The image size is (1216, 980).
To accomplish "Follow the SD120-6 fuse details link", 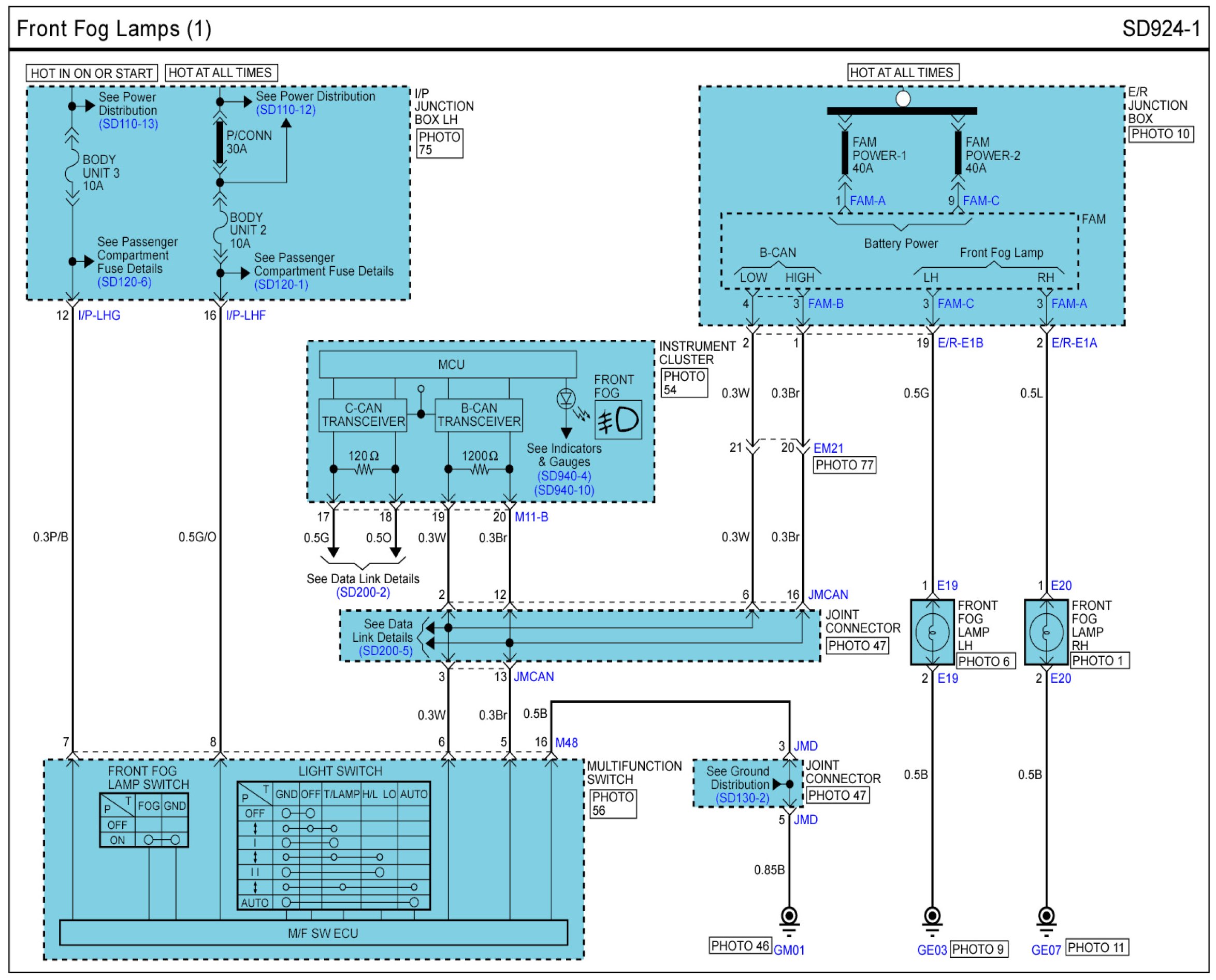I will coord(124,282).
